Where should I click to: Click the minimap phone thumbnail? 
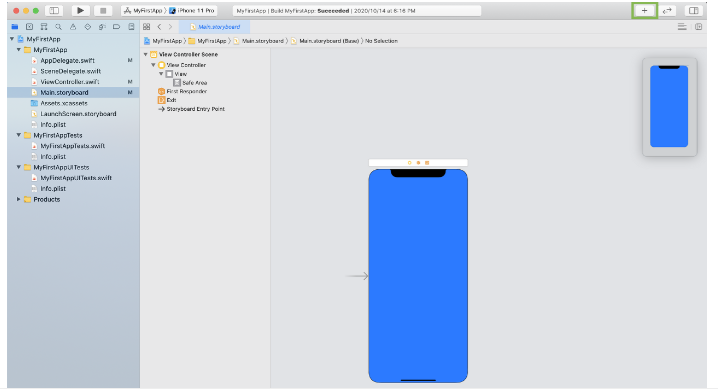coord(669,106)
